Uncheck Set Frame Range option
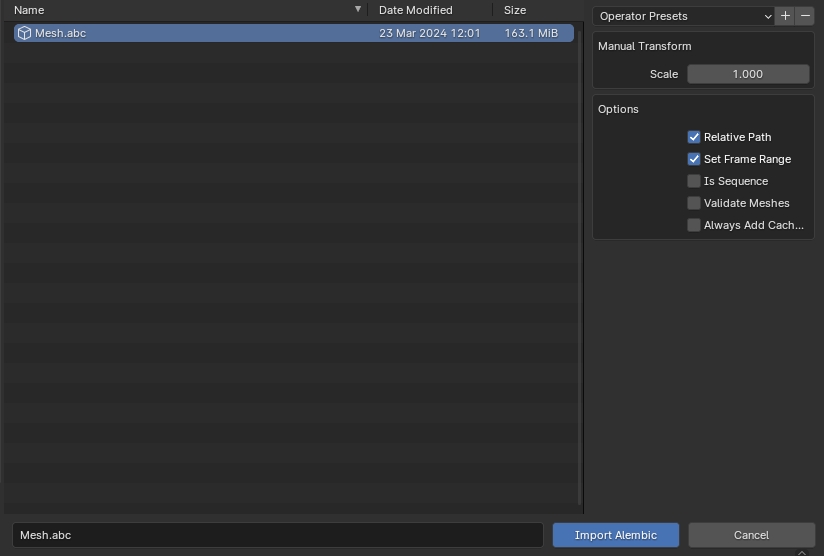The width and height of the screenshot is (824, 556). [x=694, y=159]
